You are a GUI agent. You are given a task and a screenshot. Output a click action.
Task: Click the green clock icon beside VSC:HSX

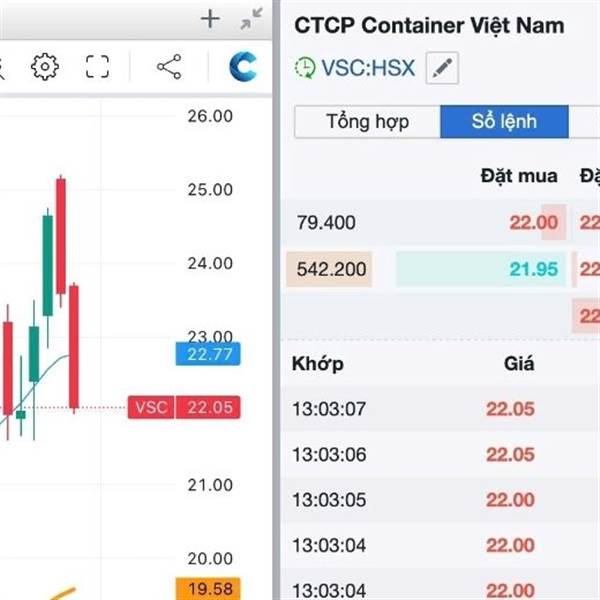pos(305,68)
